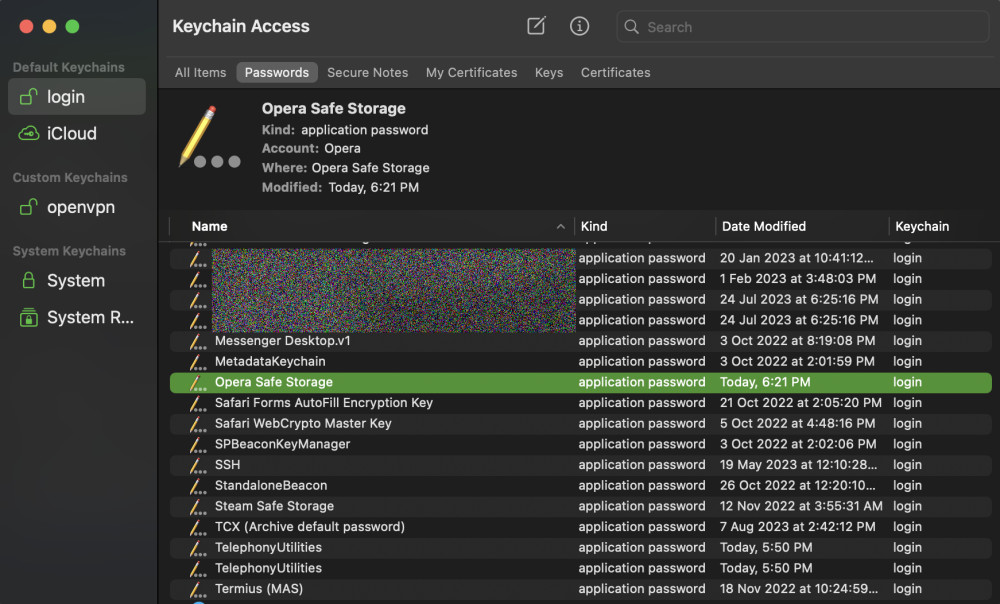The image size is (1000, 604).
Task: Click the date 7 Aug 2023 at 2:42:12 PM
Action: click(x=797, y=527)
